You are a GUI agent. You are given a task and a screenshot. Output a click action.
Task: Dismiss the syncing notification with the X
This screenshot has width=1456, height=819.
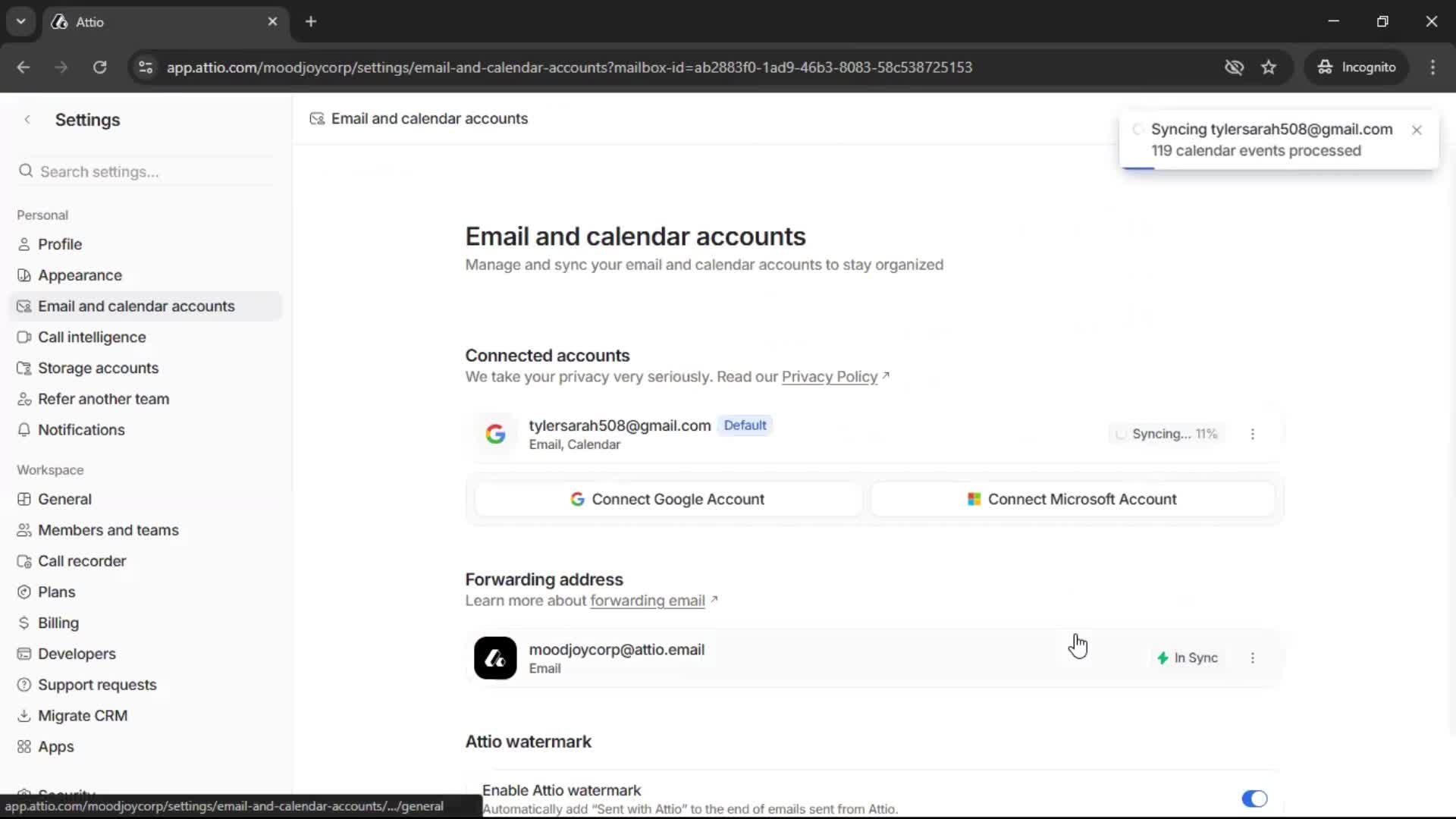point(1417,130)
